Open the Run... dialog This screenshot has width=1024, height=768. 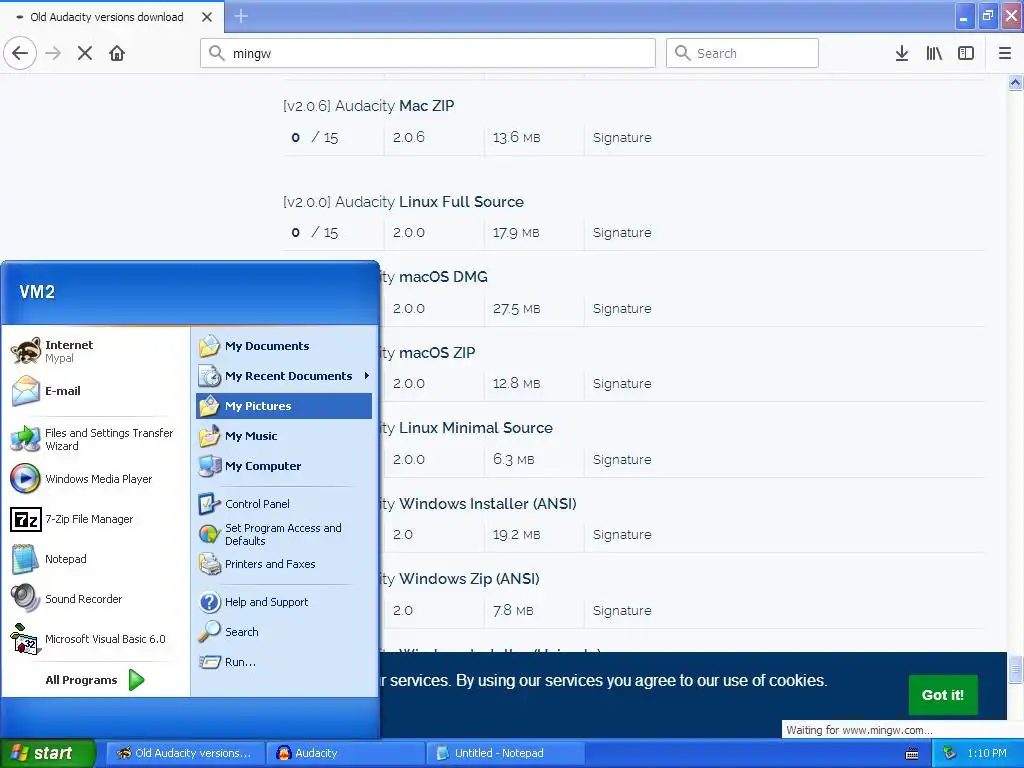tap(284, 662)
